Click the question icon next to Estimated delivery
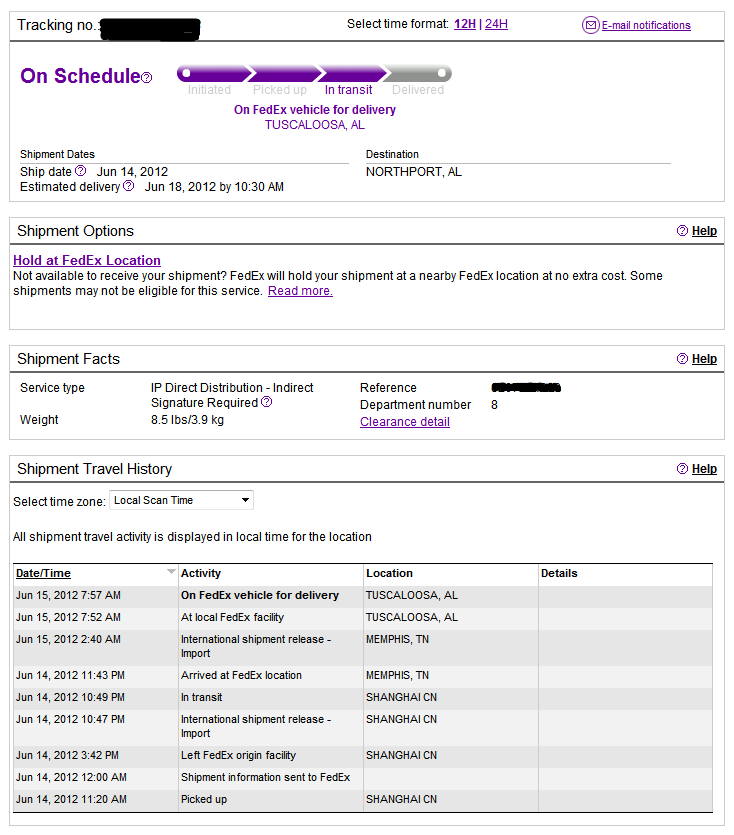This screenshot has height=835, width=734. [128, 186]
